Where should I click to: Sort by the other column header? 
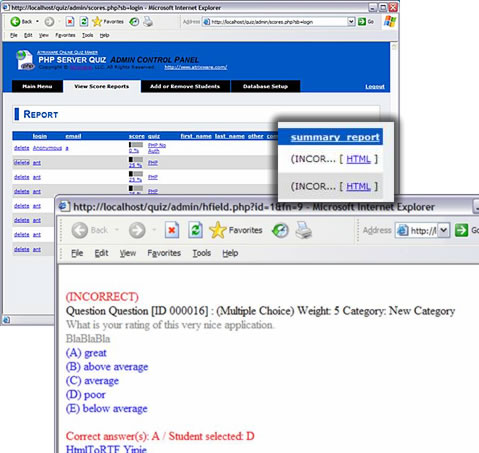click(x=256, y=136)
